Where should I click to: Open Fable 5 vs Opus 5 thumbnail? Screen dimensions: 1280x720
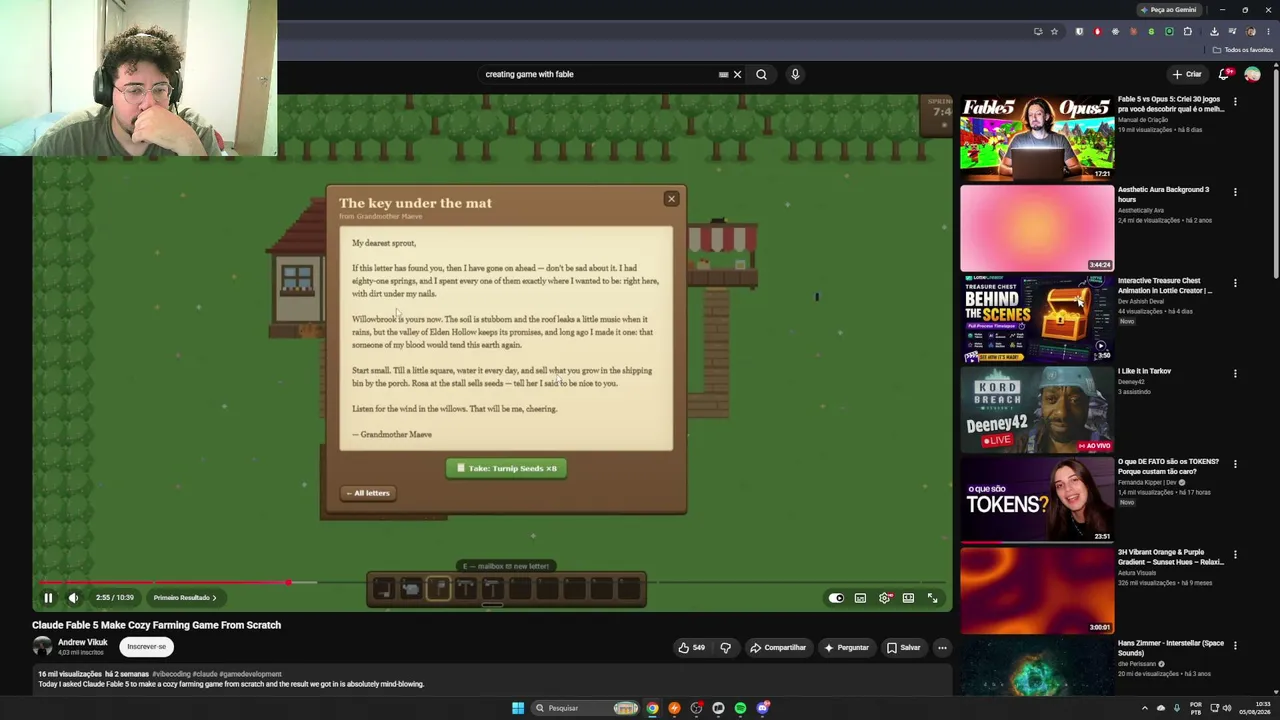tap(1037, 137)
